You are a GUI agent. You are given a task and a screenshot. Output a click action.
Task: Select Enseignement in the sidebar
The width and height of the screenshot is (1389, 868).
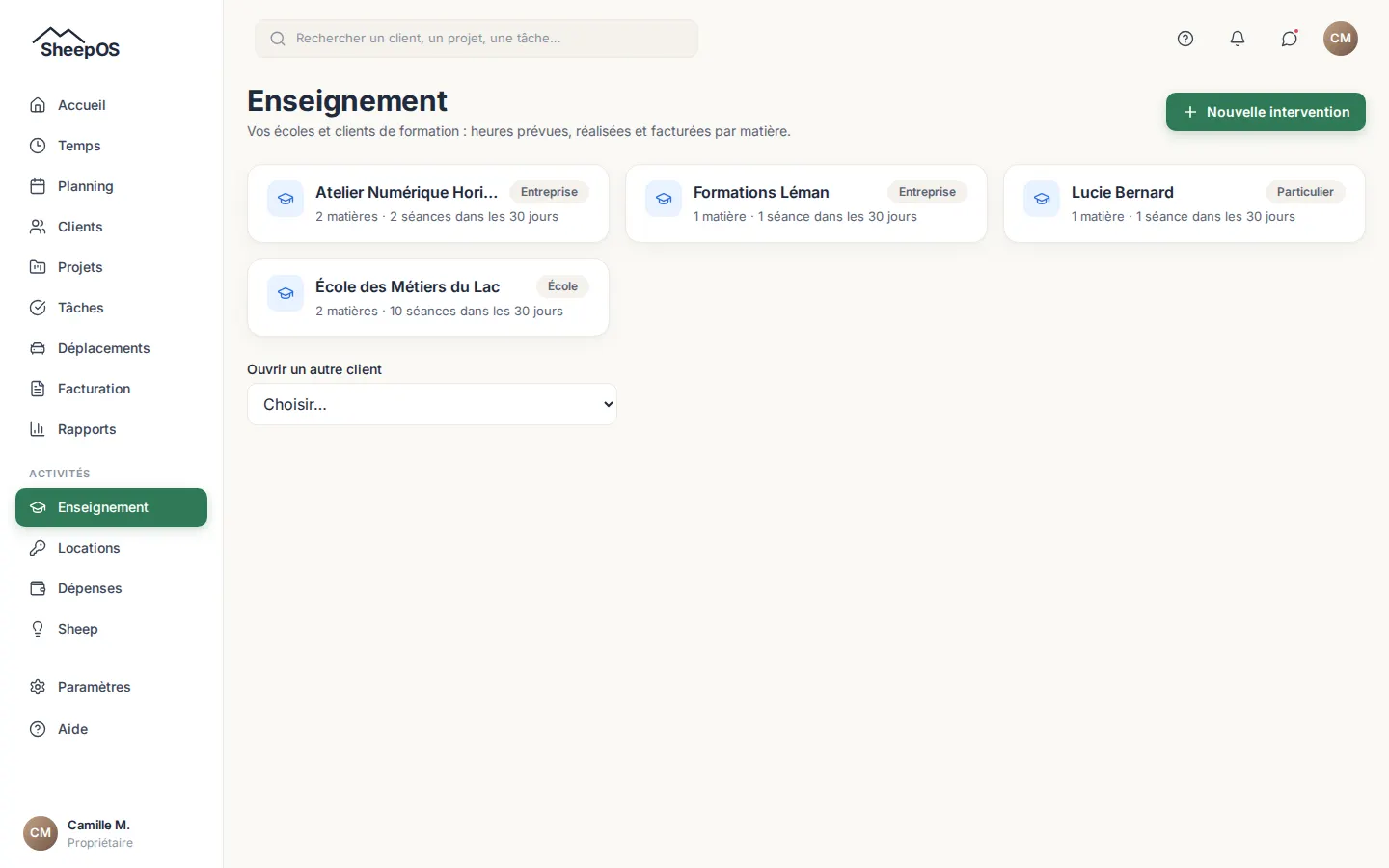click(111, 507)
